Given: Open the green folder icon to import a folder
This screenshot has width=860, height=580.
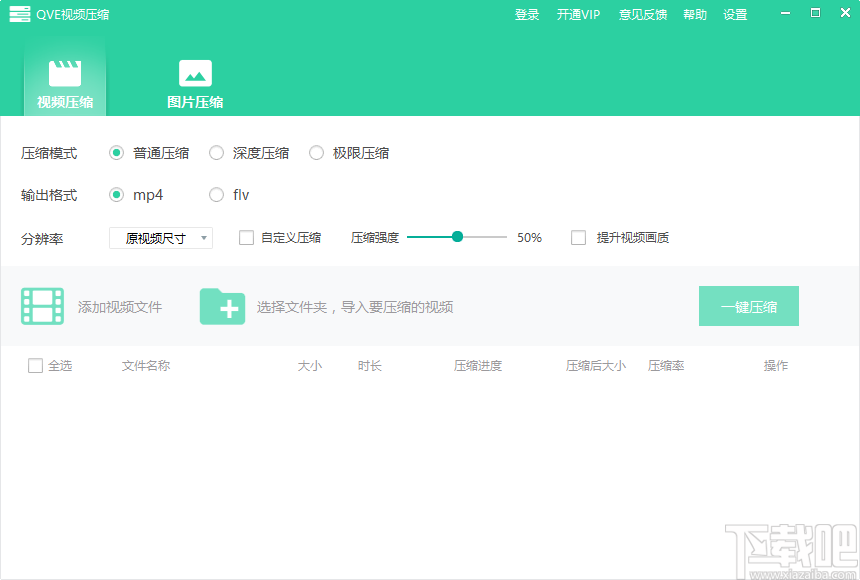Looking at the screenshot, I should pyautogui.click(x=222, y=307).
